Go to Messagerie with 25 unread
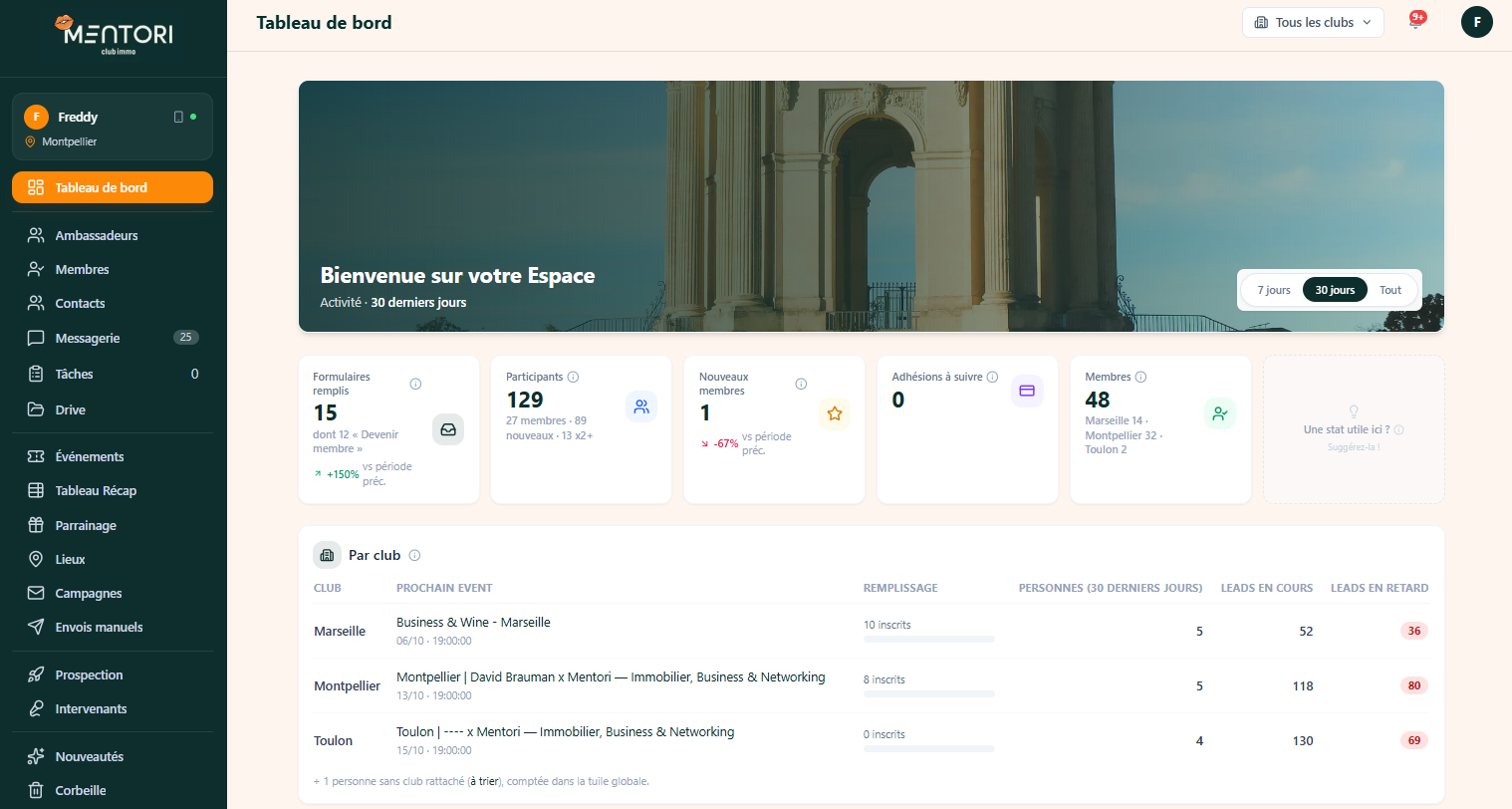 tap(113, 338)
